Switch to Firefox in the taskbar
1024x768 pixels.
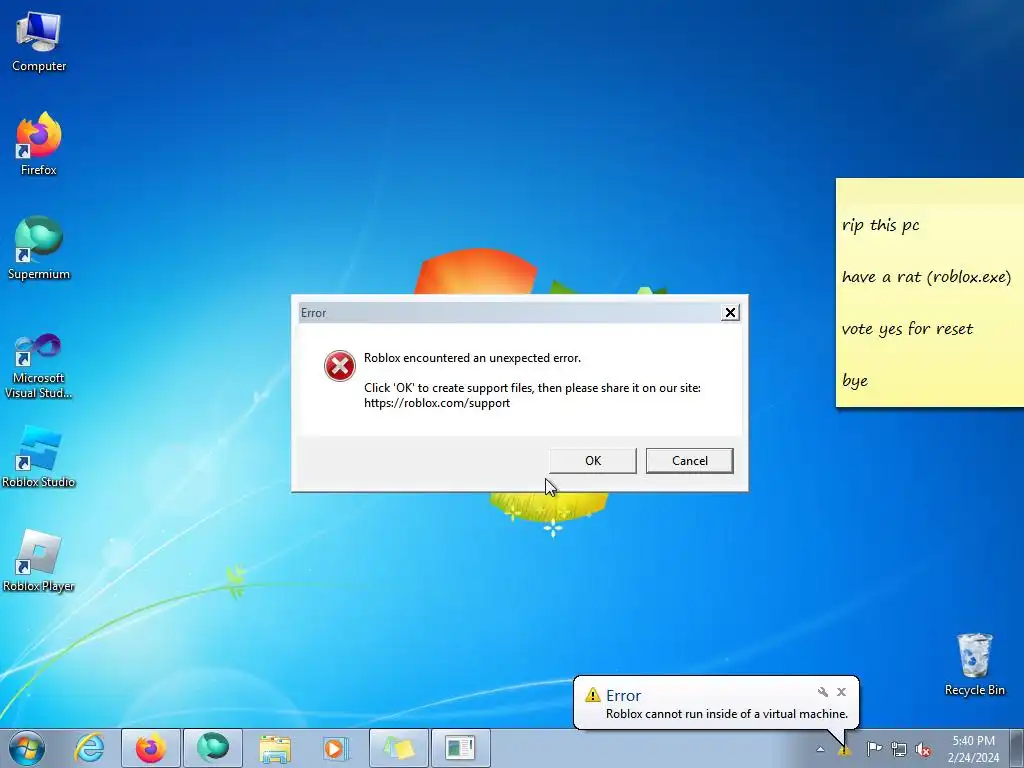[x=151, y=748]
